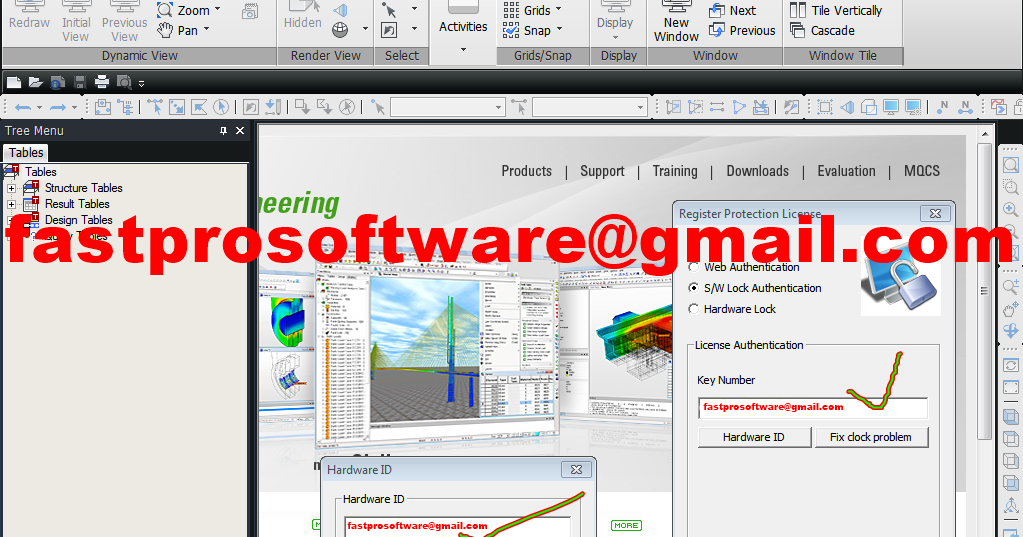This screenshot has height=537, width=1023.
Task: Select S/W Lock Authentication radio button
Action: pyautogui.click(x=694, y=288)
